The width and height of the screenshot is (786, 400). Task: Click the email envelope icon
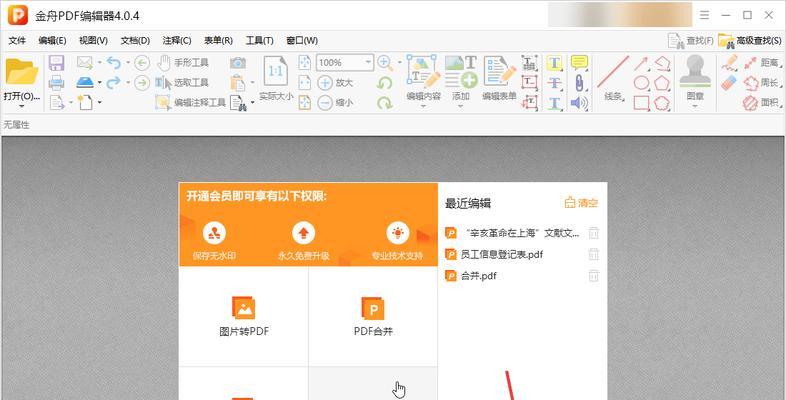pos(85,63)
